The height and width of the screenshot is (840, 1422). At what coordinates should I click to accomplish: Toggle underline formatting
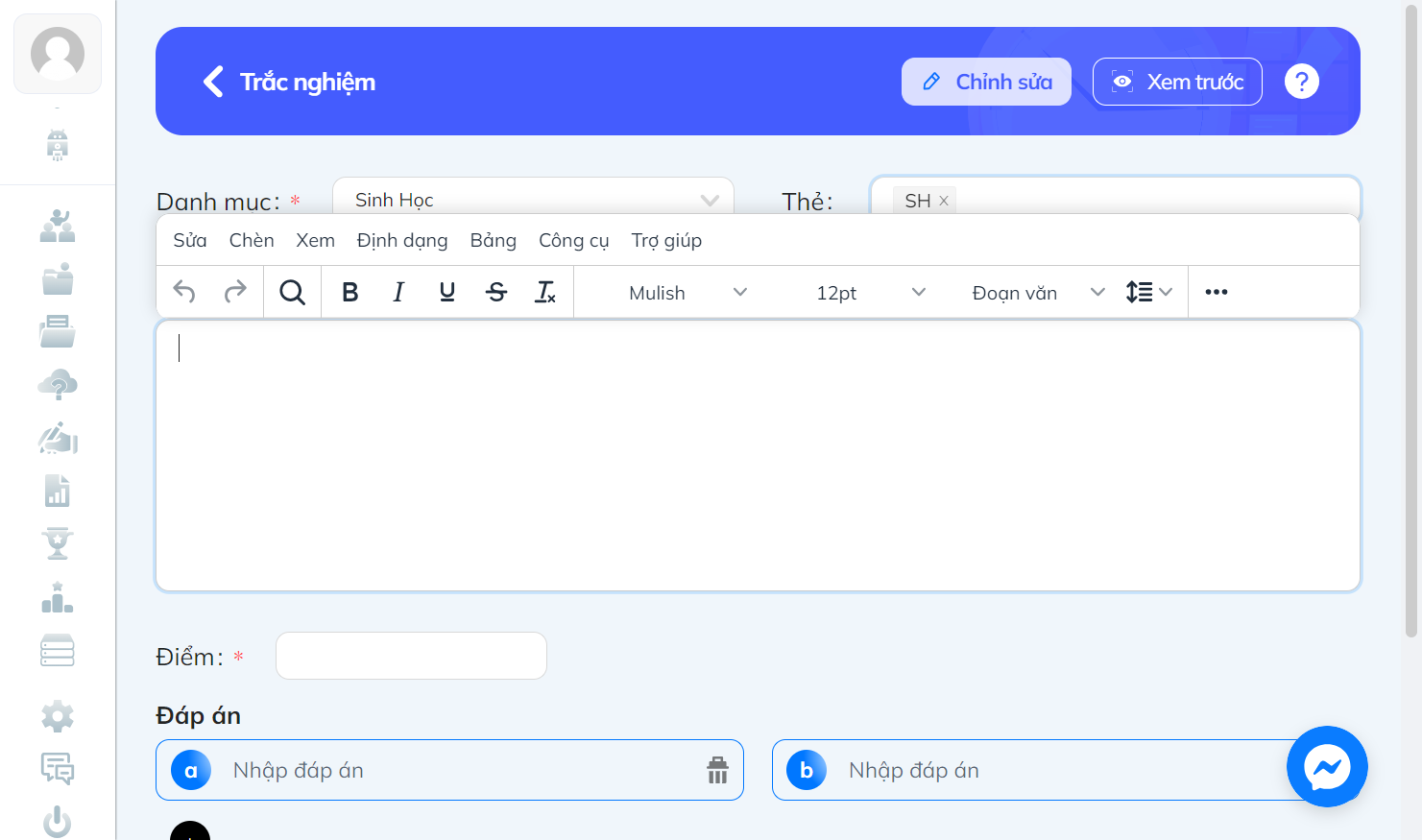pos(447,292)
